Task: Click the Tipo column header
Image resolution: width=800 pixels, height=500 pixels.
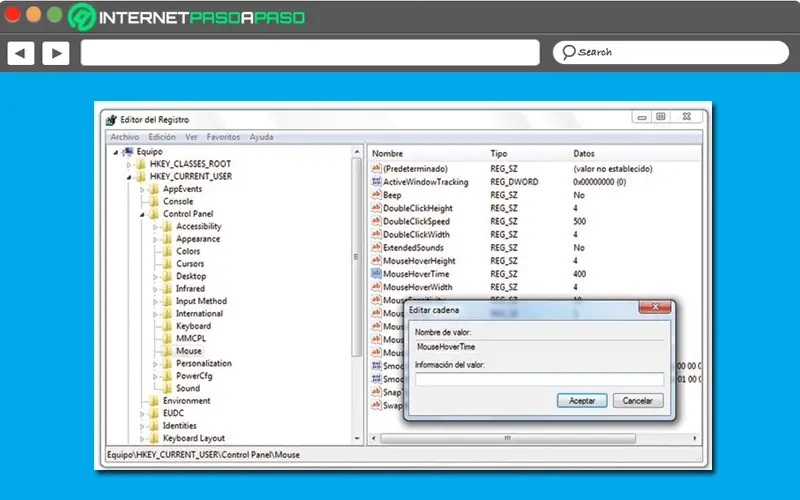Action: (x=499, y=154)
